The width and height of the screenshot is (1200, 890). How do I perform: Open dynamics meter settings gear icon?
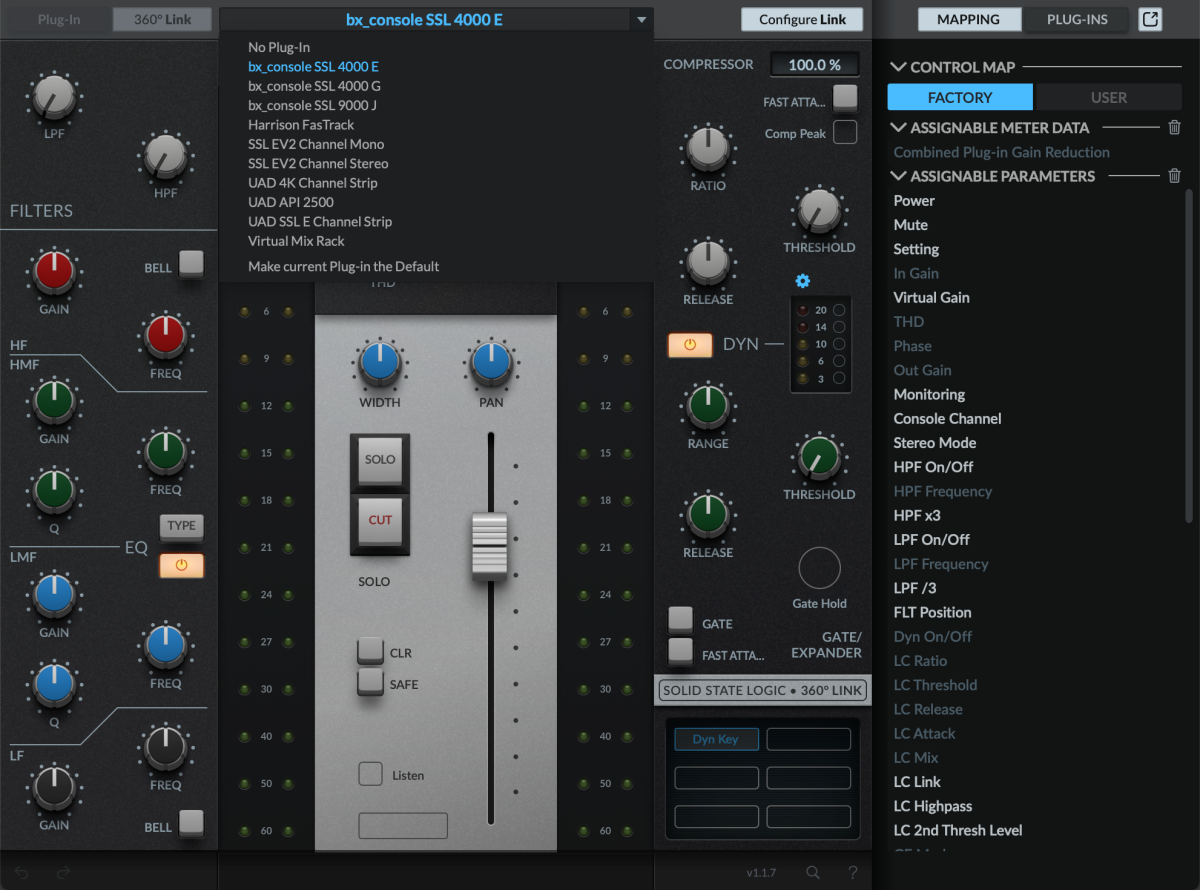point(802,281)
